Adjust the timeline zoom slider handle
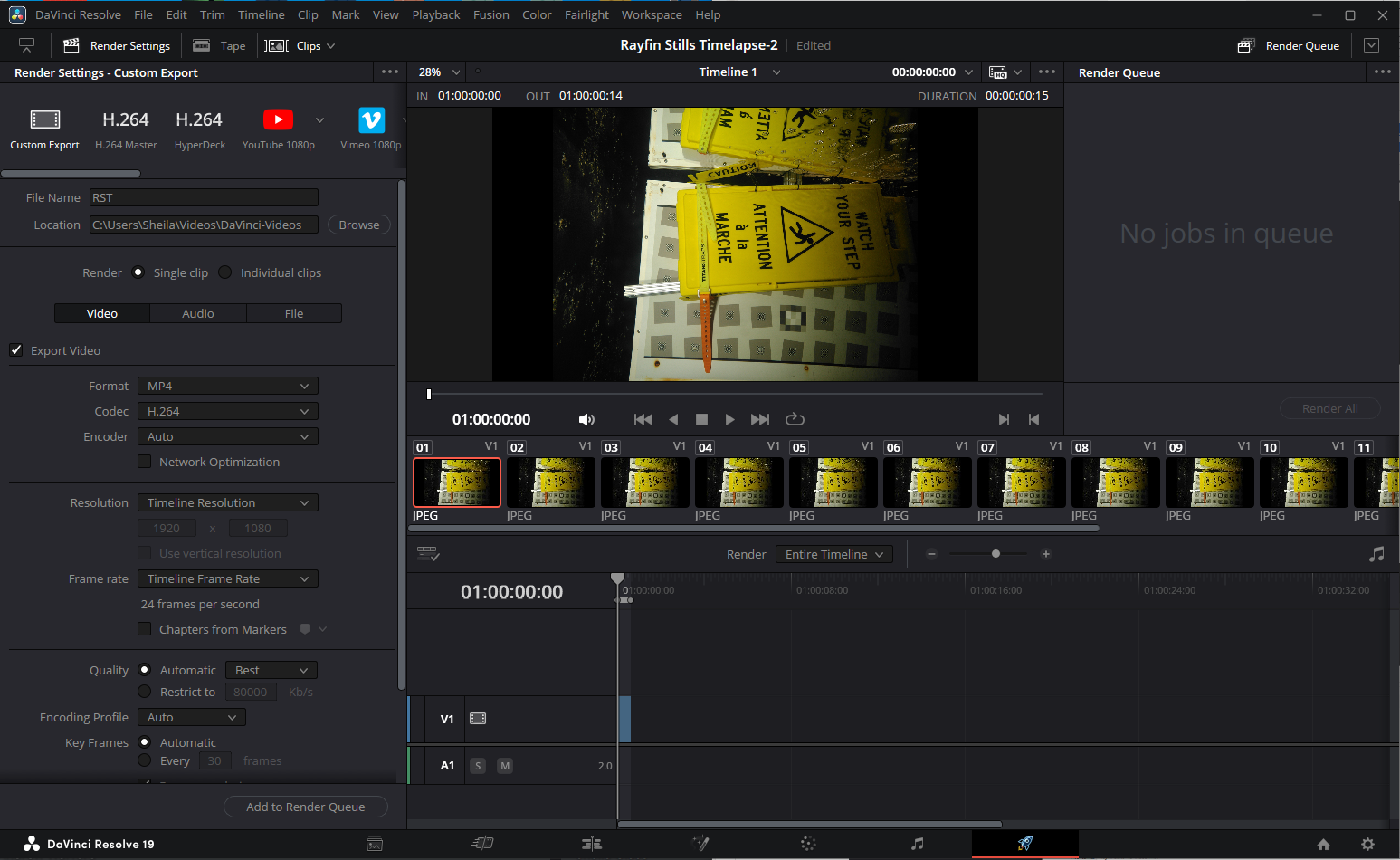Image resolution: width=1400 pixels, height=860 pixels. click(x=995, y=554)
